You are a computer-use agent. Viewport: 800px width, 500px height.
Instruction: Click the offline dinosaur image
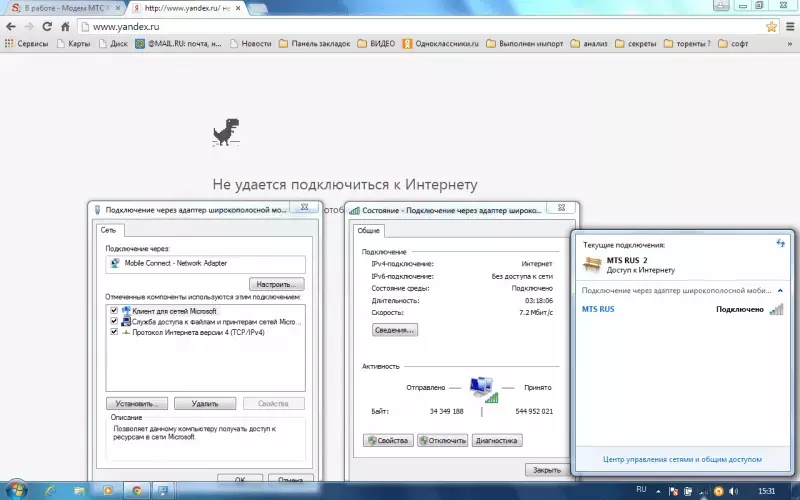click(226, 132)
